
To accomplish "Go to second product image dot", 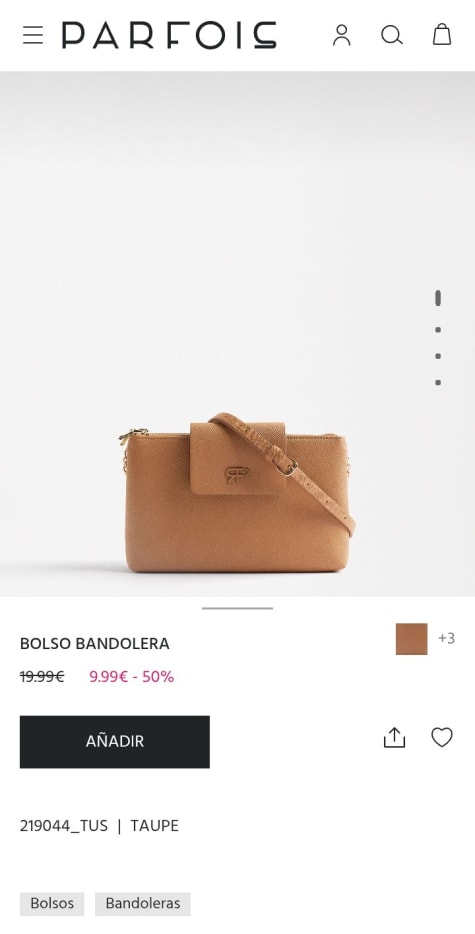I will [438, 329].
